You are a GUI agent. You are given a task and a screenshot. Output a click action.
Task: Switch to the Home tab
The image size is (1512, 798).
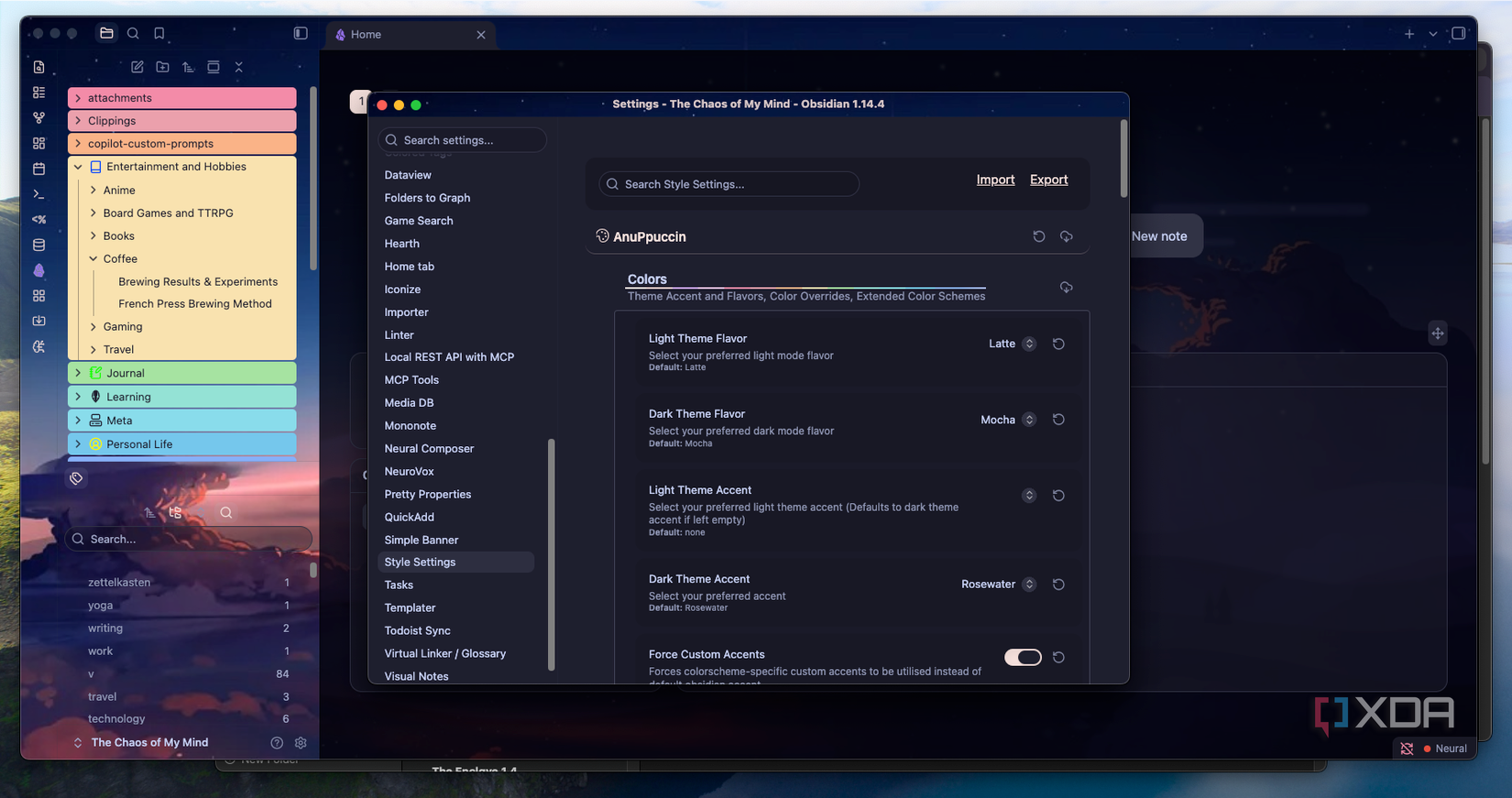(410, 35)
